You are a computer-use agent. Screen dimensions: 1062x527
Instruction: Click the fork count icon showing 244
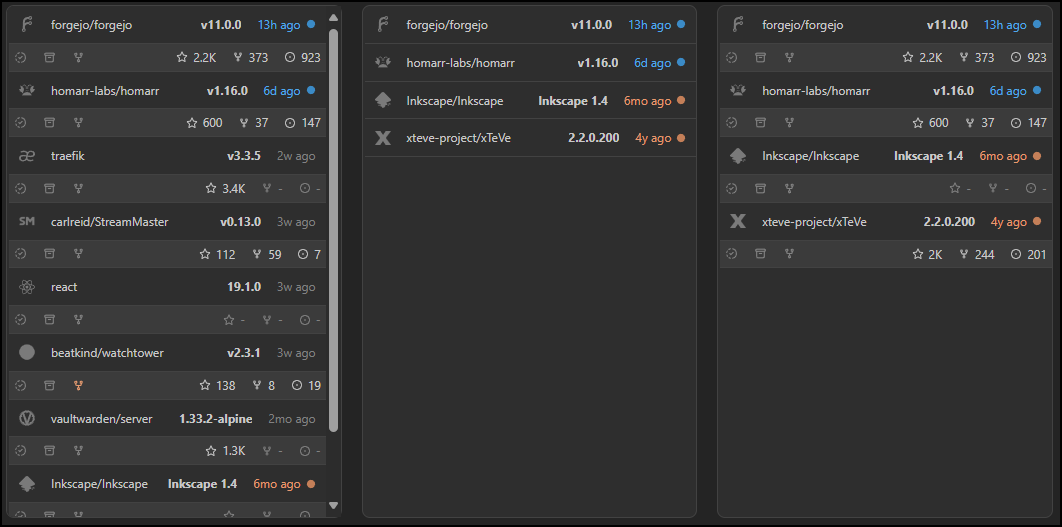point(964,255)
